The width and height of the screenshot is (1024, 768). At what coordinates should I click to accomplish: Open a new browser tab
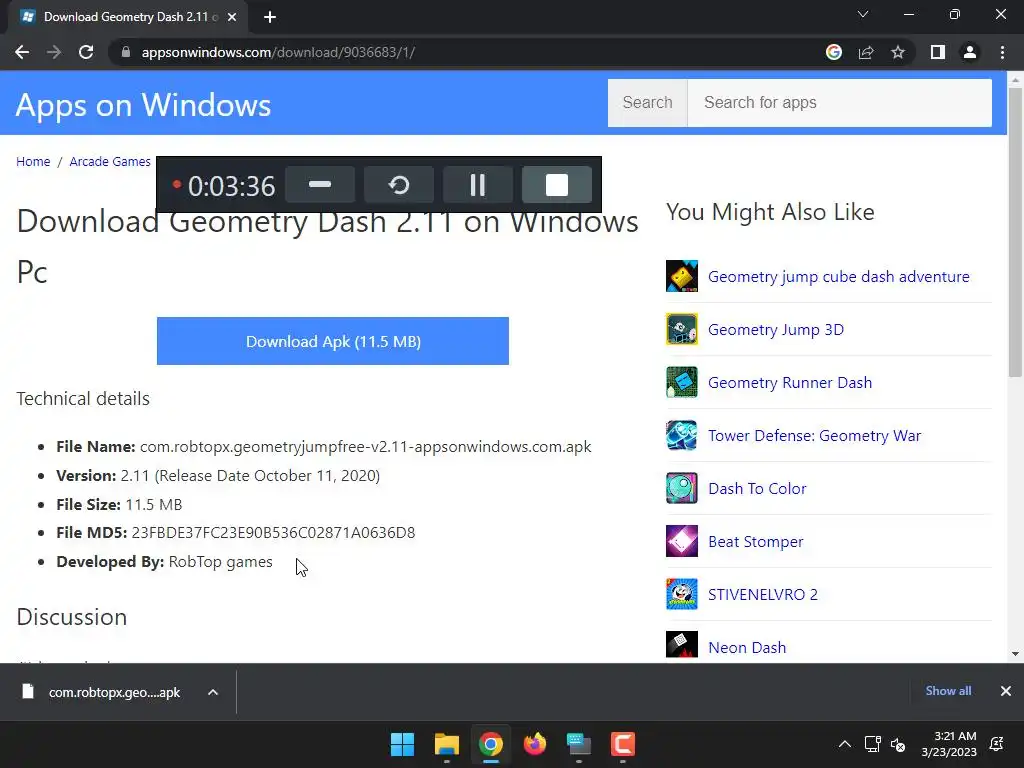click(x=270, y=18)
